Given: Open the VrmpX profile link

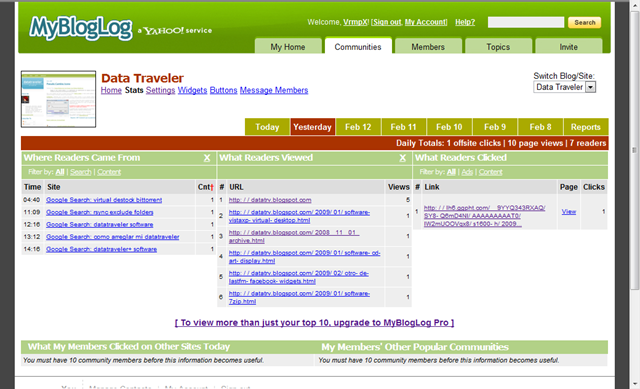Looking at the screenshot, I should coord(355,22).
